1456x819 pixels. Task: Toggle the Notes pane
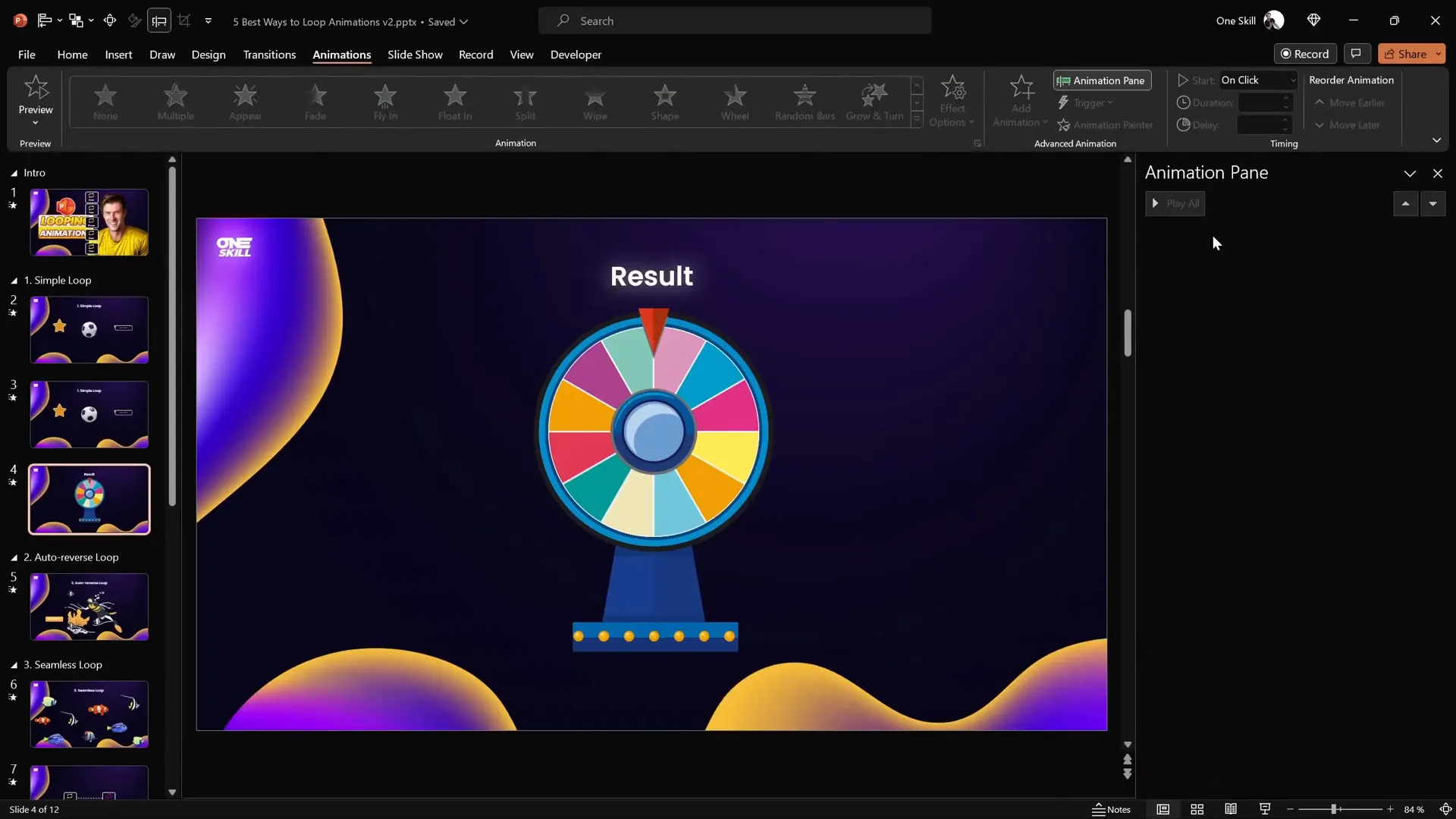(x=1111, y=809)
